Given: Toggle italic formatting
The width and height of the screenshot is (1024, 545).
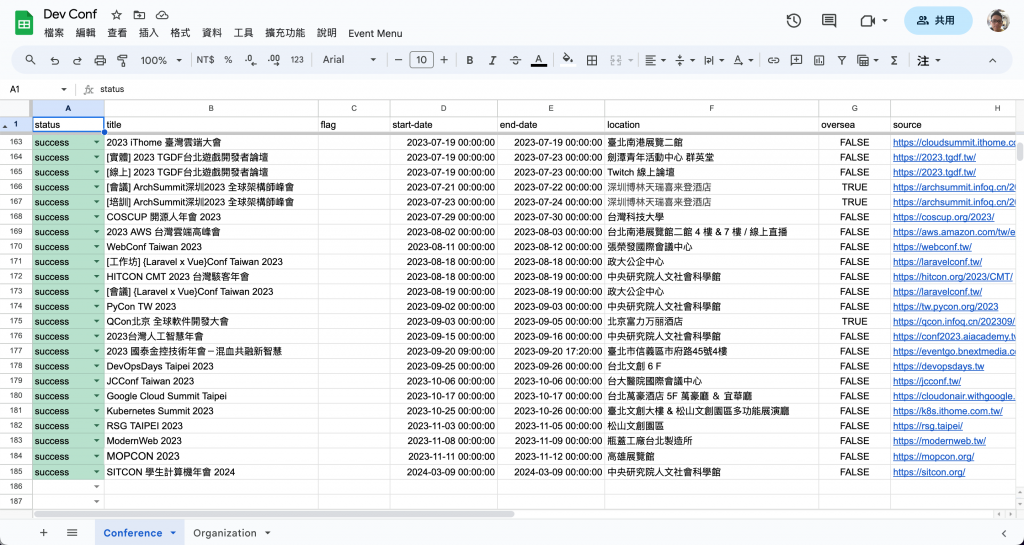Looking at the screenshot, I should click(x=492, y=60).
